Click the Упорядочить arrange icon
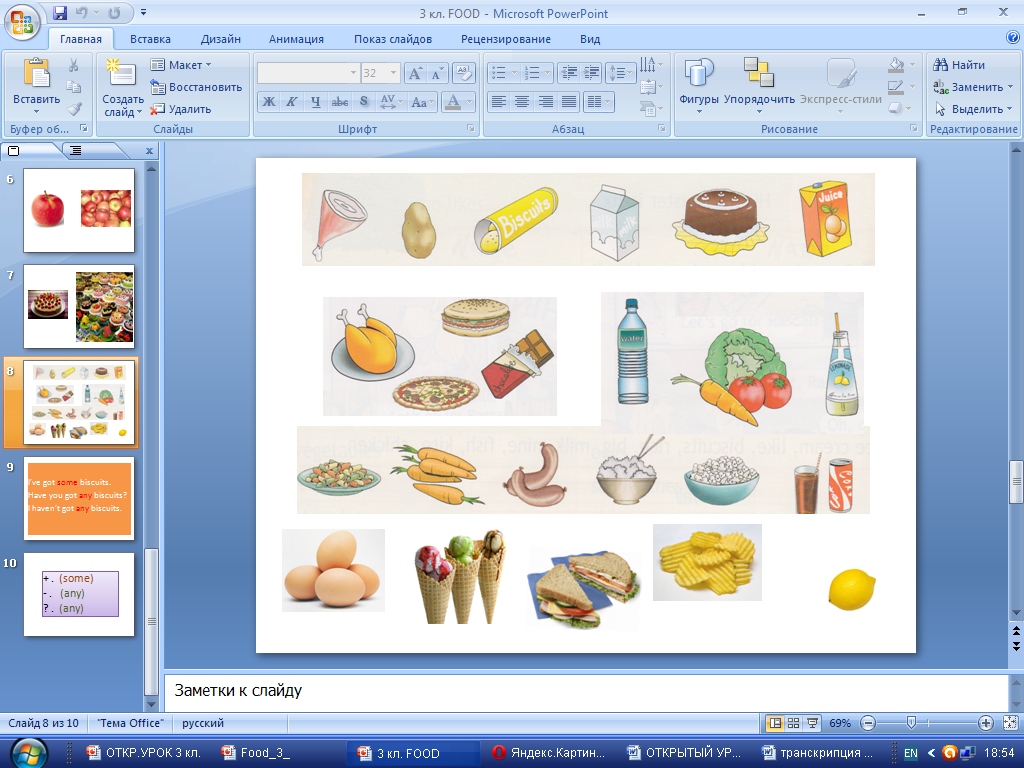This screenshot has width=1024, height=768. (x=759, y=74)
